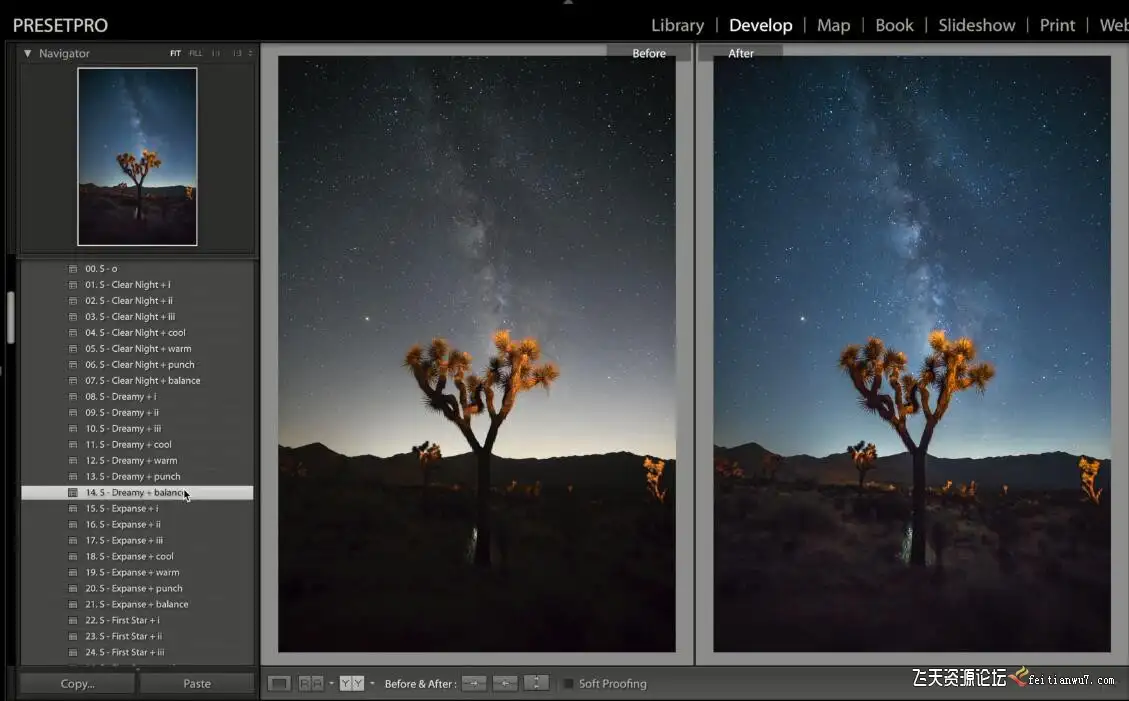The height and width of the screenshot is (701, 1129).
Task: Set Navigator zoom to 1:3
Action: pos(237,53)
